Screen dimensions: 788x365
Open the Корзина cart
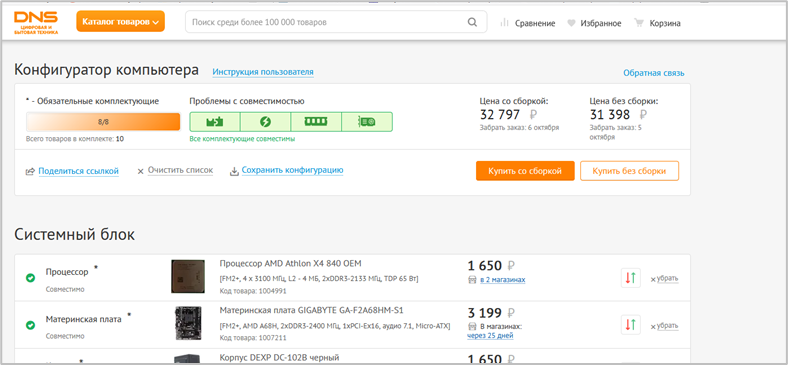(664, 23)
